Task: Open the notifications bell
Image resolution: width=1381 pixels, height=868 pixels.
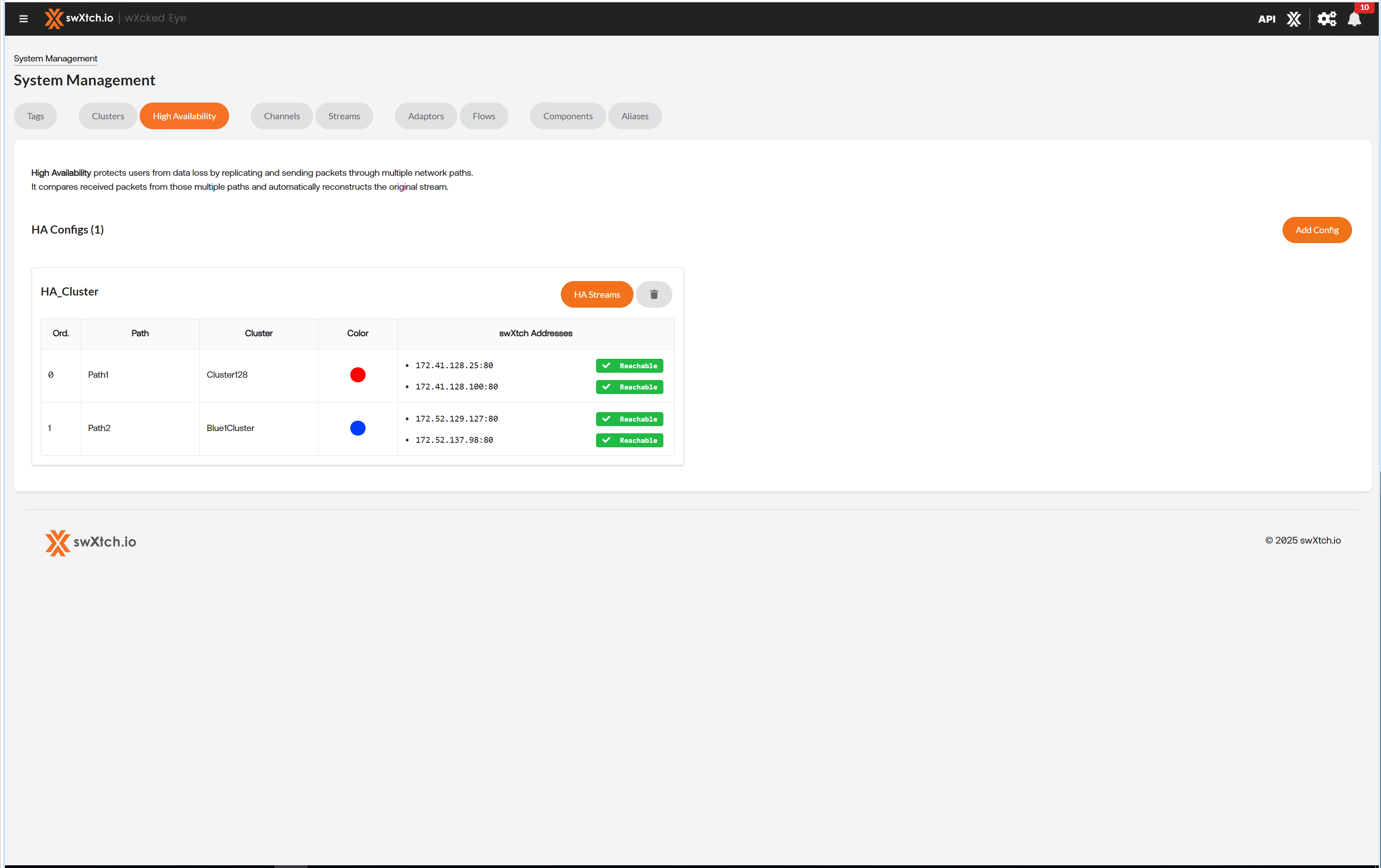Action: tap(1354, 19)
